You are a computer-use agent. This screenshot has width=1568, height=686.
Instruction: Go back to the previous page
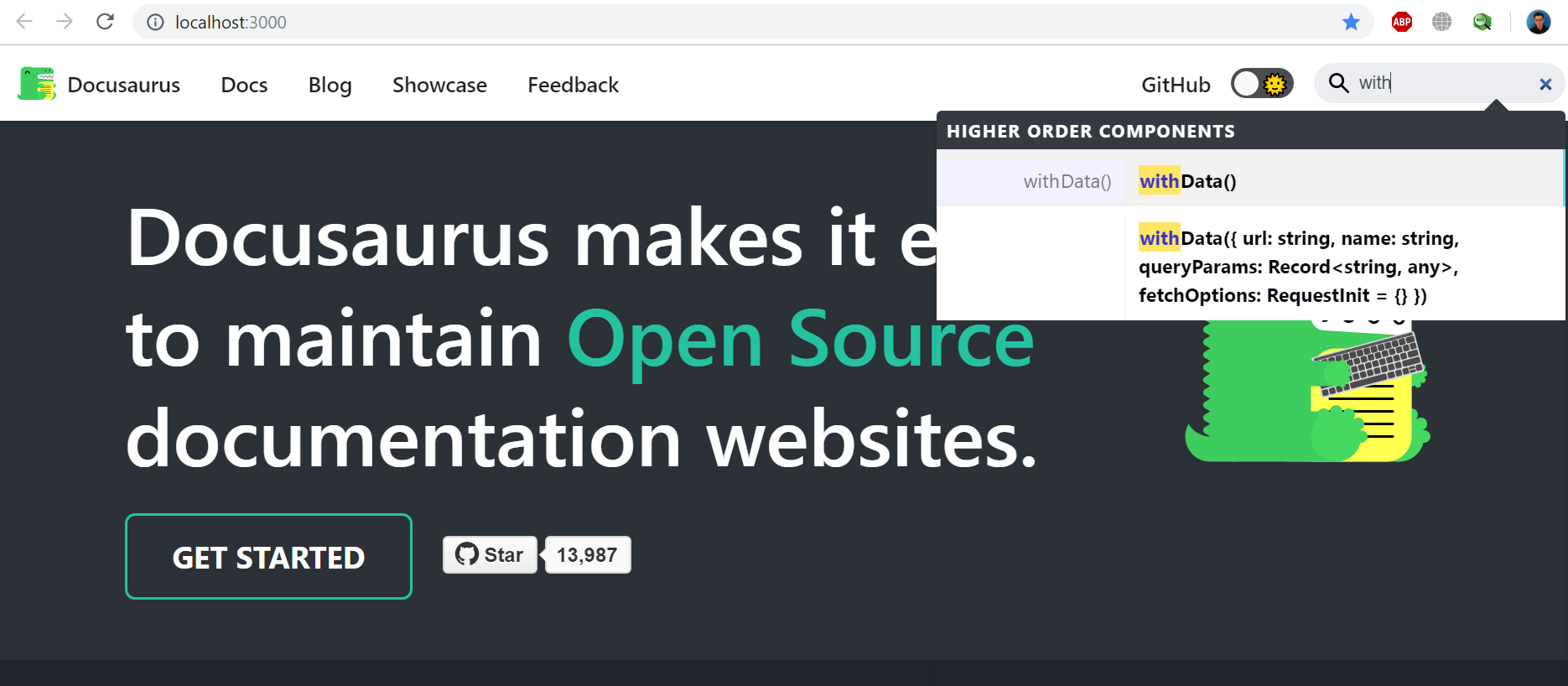pos(24,22)
